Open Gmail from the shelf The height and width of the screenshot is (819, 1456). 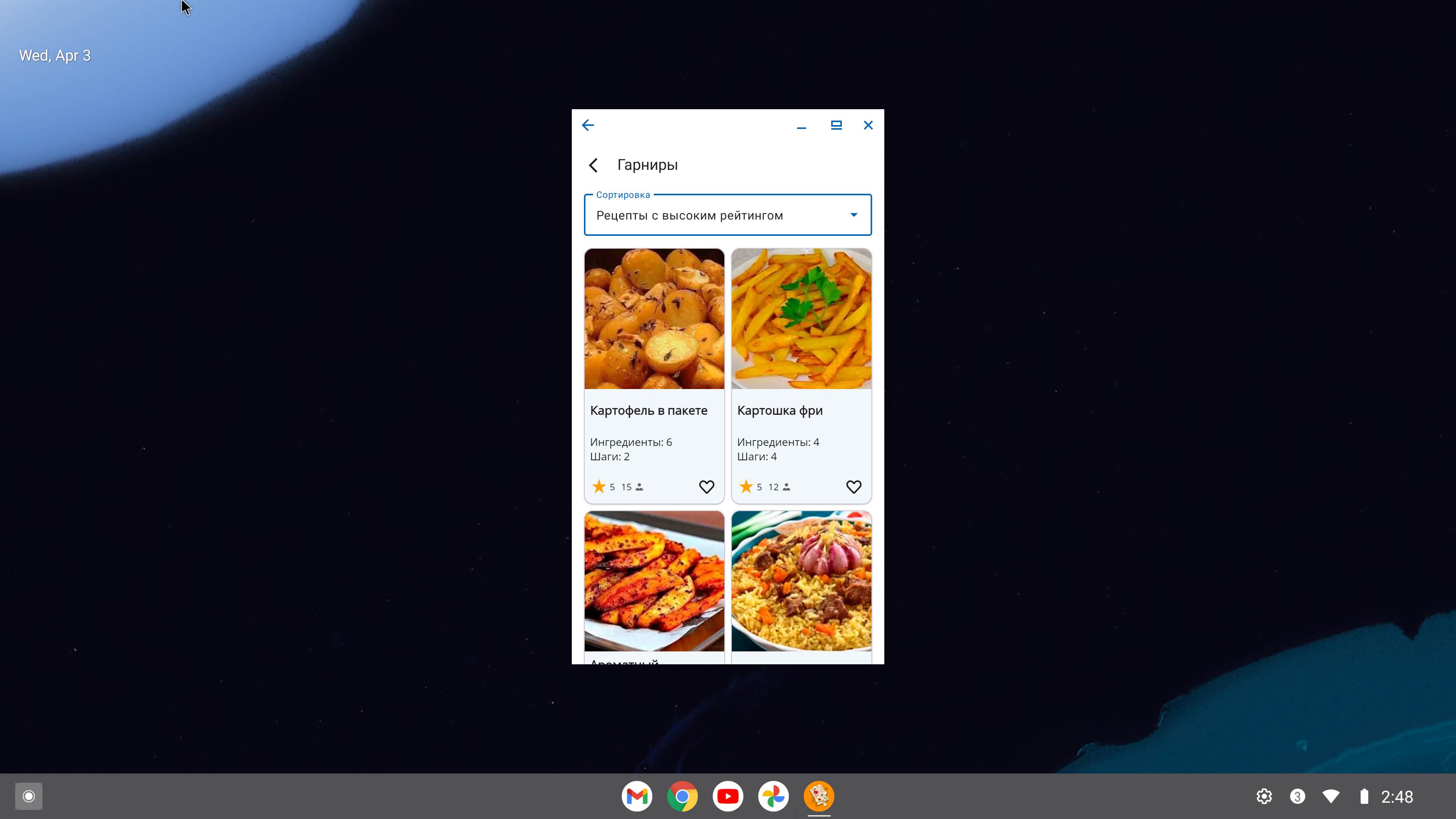[x=637, y=796]
